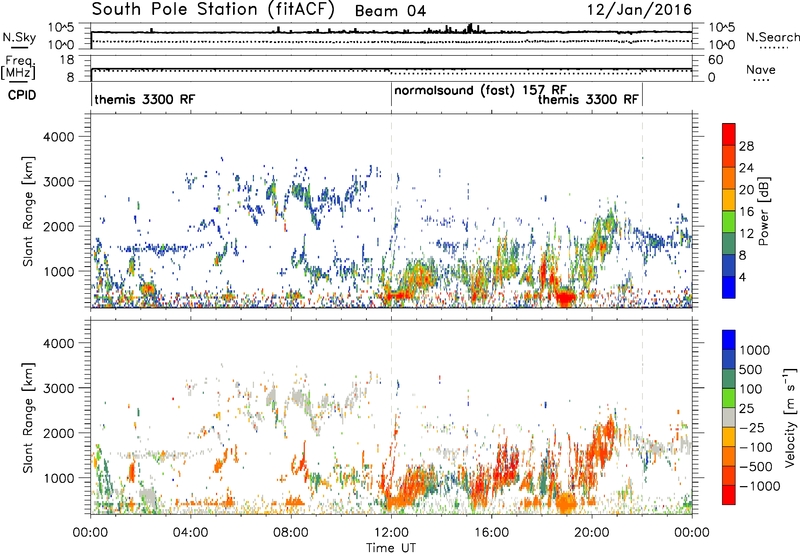This screenshot has height=554, width=800.
Task: Click the 'Power [dB]' colorbar label
Action: tap(764, 211)
